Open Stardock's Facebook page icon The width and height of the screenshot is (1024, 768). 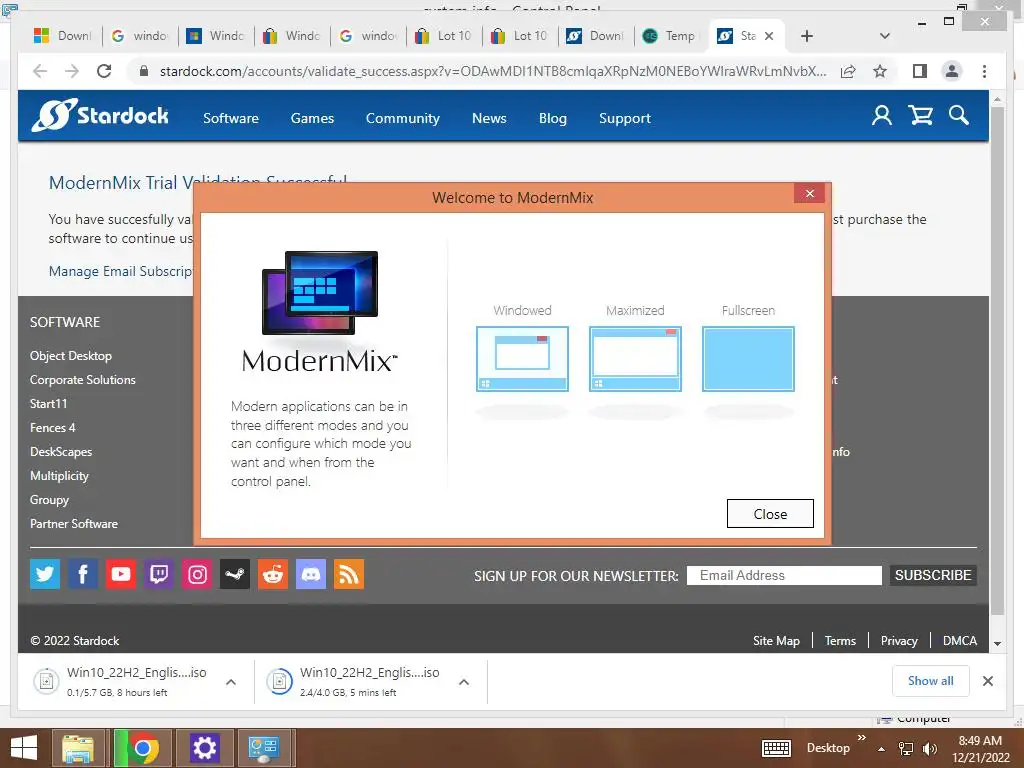tap(83, 574)
